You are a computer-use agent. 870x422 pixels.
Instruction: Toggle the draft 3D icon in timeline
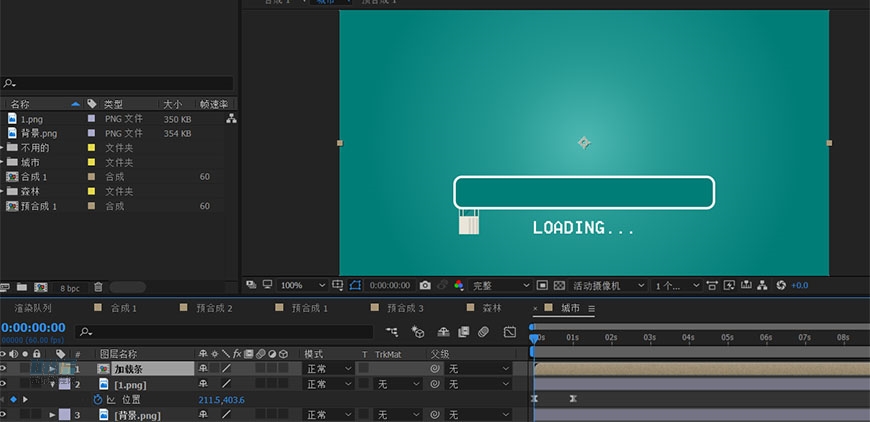pos(418,332)
